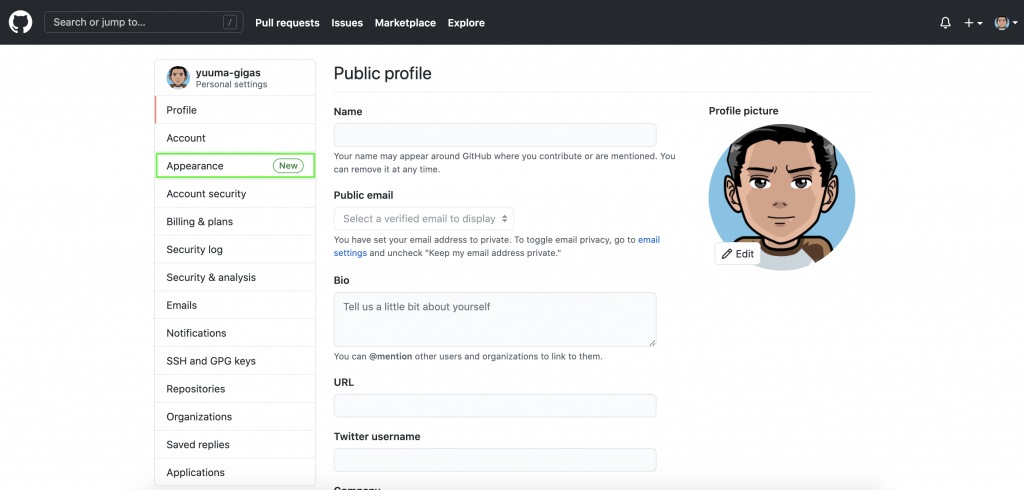Click into the Twitter username field
Image resolution: width=1024 pixels, height=490 pixels.
click(x=495, y=460)
